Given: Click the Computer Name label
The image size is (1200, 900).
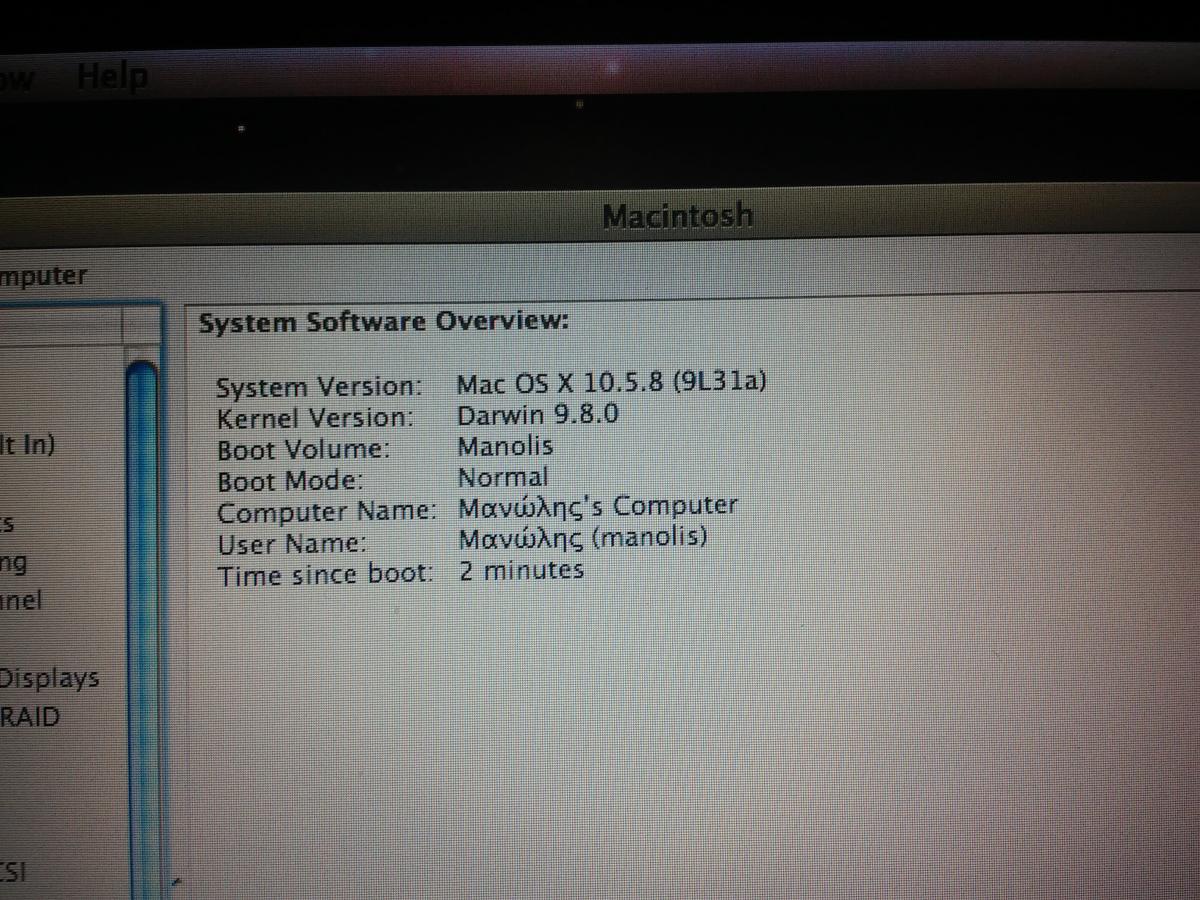Looking at the screenshot, I should 327,513.
